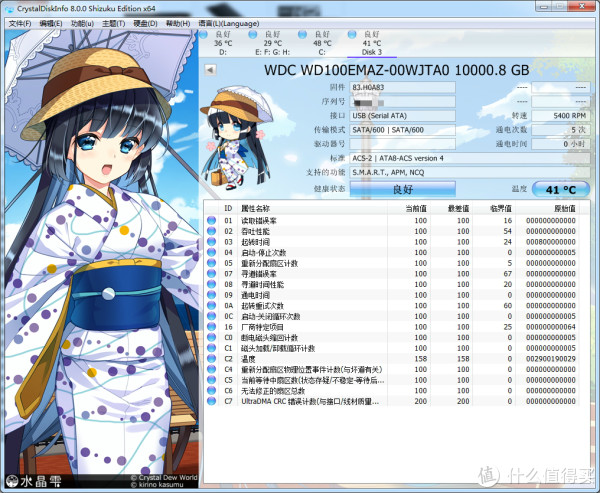Click the status orb of attribute 05
Screen dimensions: 600x493
tap(211, 263)
